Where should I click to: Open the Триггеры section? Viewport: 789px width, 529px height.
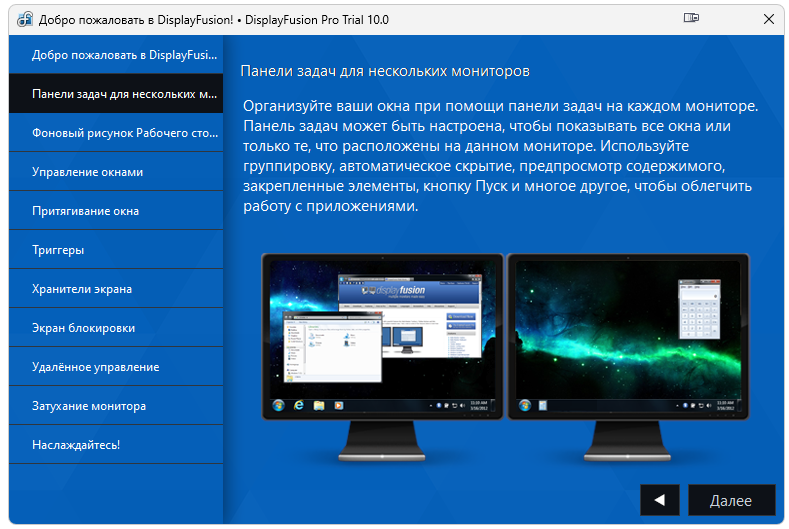point(116,250)
